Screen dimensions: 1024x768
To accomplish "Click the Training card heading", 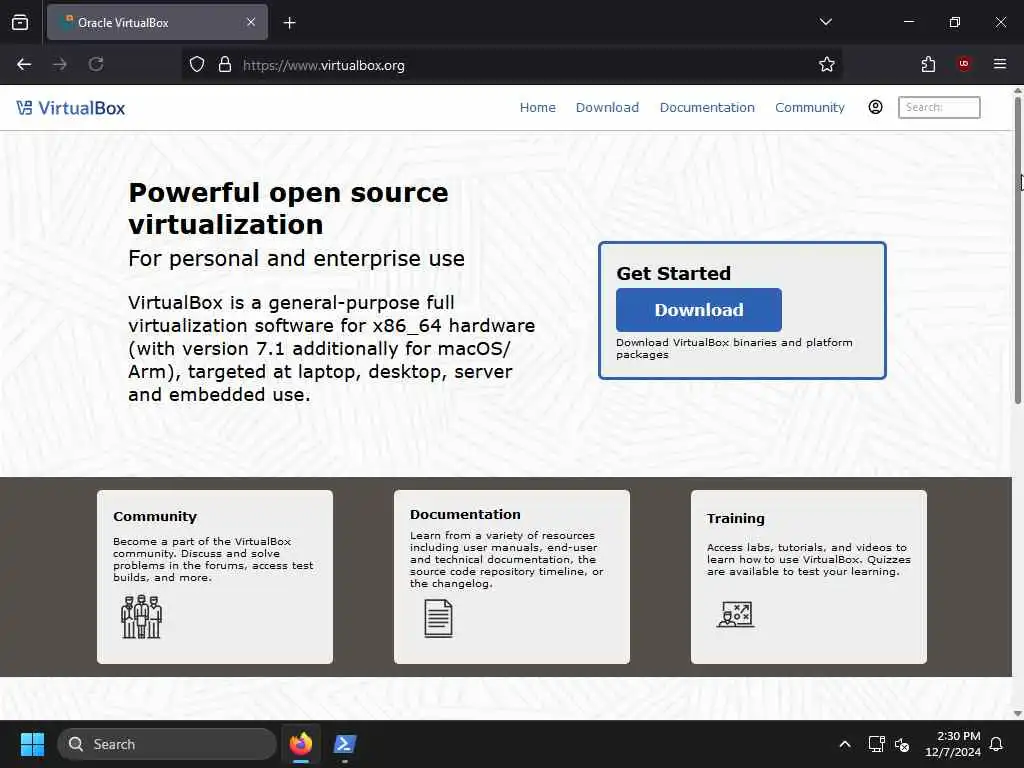I will coord(735,519).
